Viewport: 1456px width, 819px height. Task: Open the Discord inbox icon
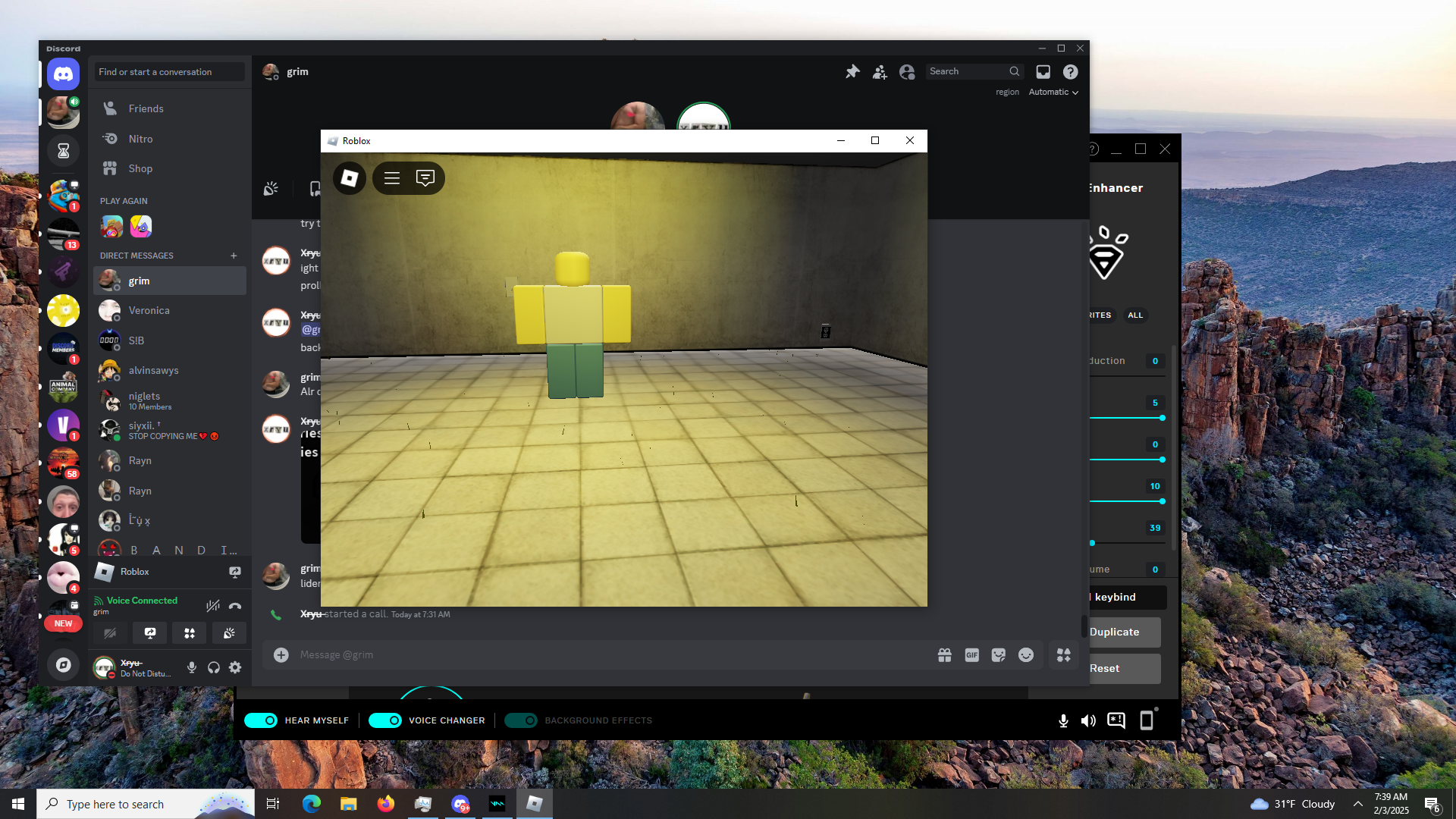1043,71
